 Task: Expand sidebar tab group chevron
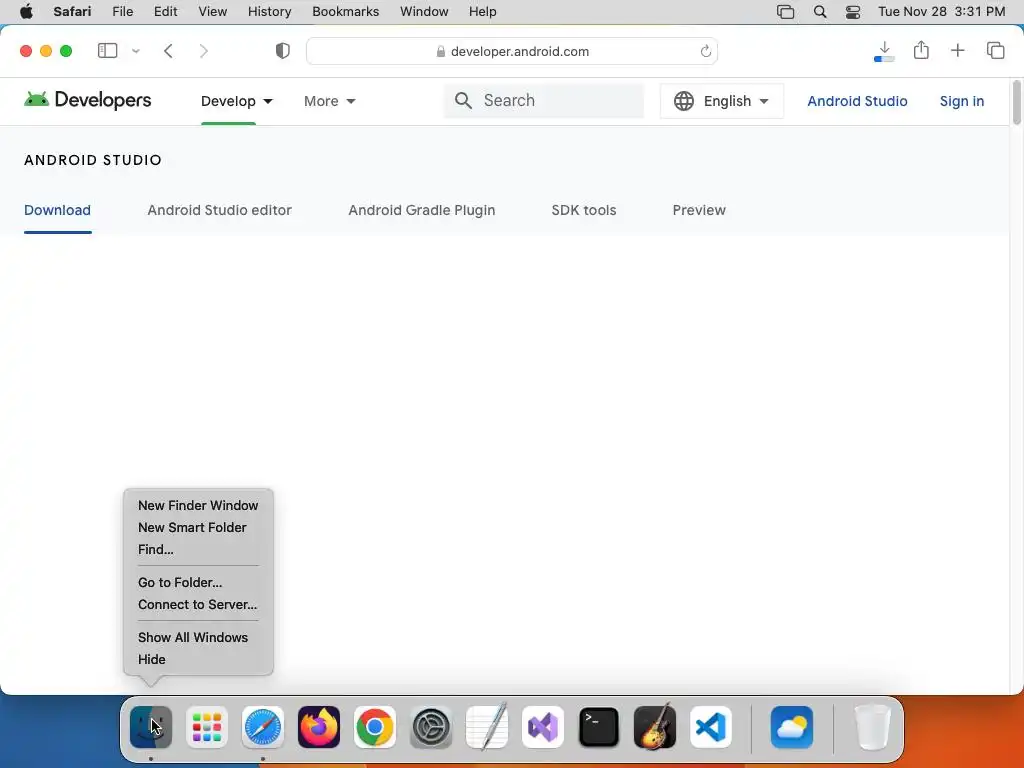(x=136, y=51)
